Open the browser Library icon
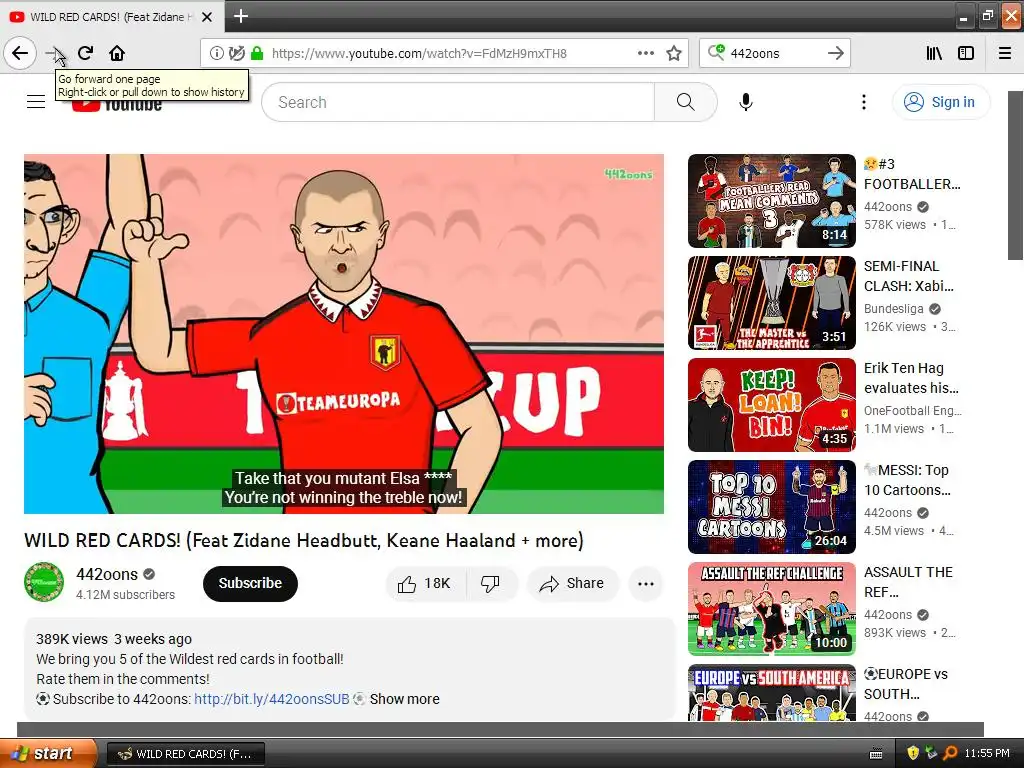The image size is (1024, 768). [934, 53]
